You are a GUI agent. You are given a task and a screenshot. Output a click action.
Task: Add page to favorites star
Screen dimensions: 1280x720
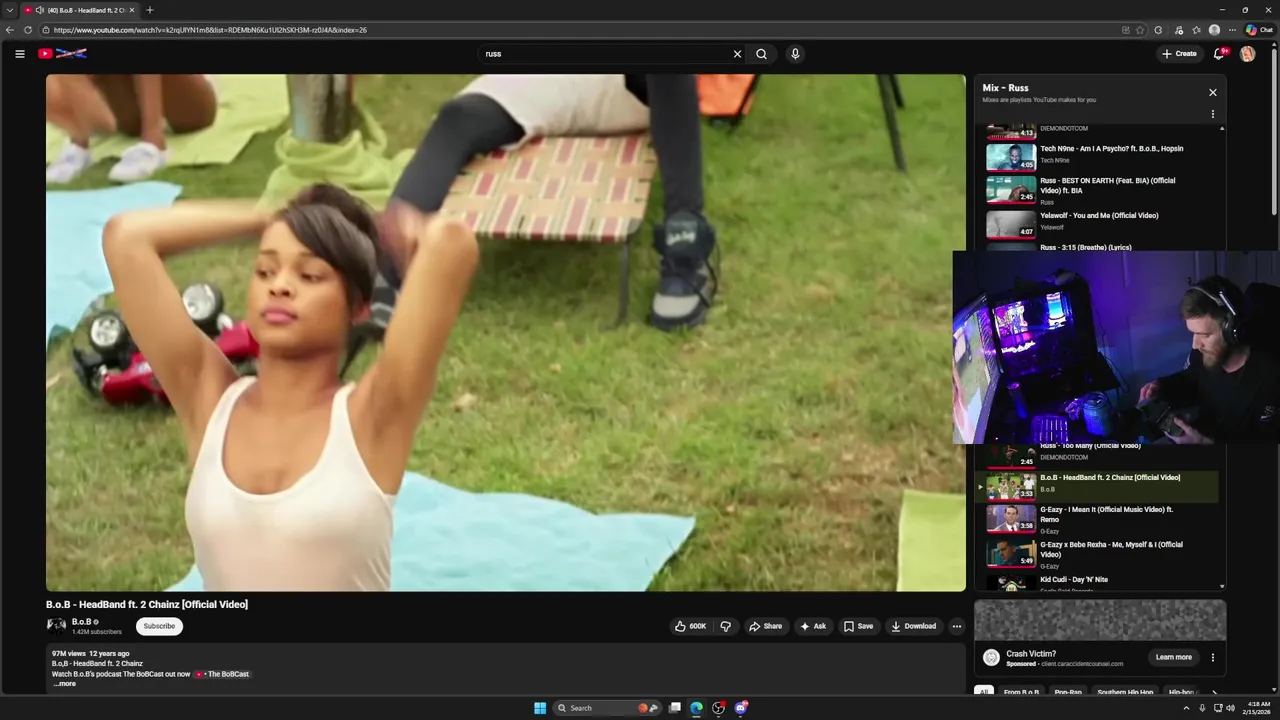[1140, 30]
